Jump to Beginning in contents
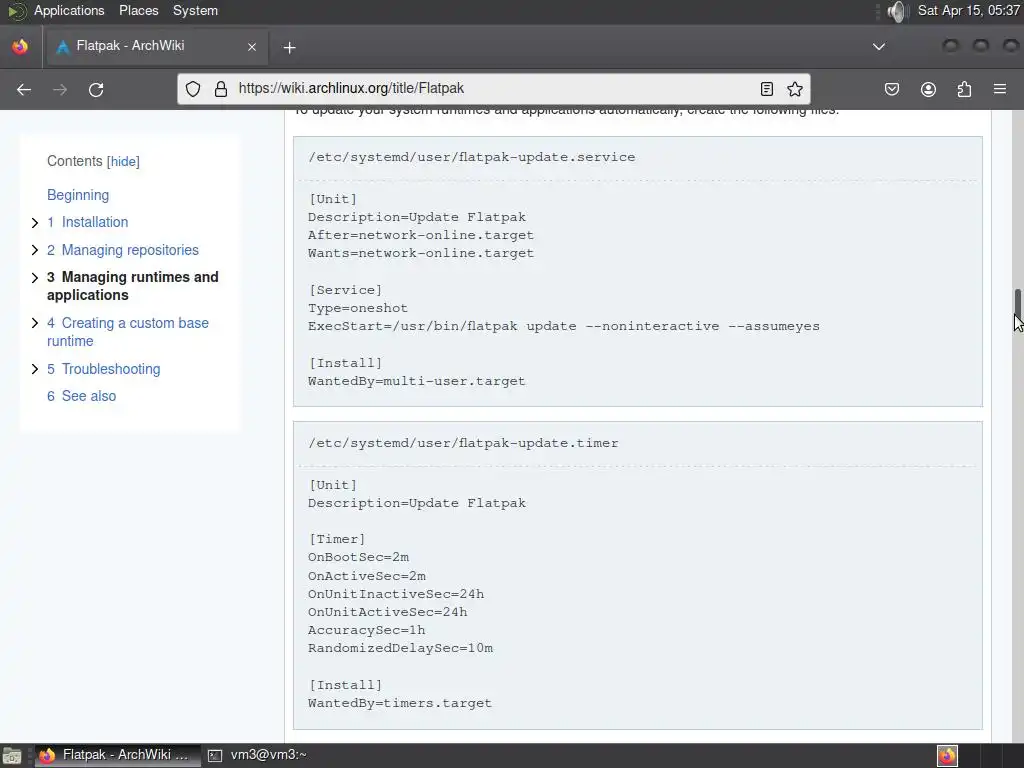The width and height of the screenshot is (1024, 768). pos(78,195)
